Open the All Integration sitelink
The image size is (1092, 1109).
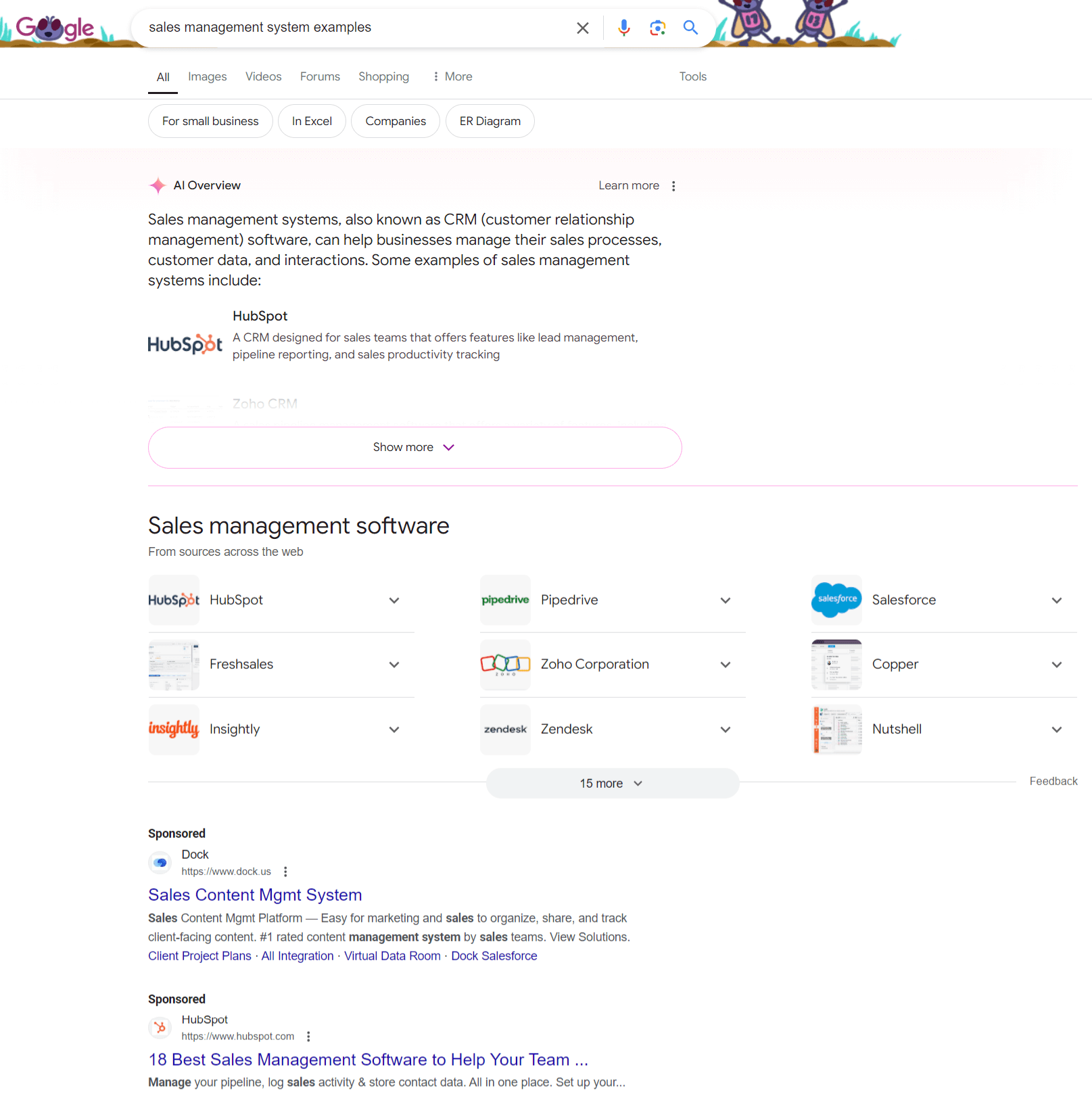(x=298, y=955)
